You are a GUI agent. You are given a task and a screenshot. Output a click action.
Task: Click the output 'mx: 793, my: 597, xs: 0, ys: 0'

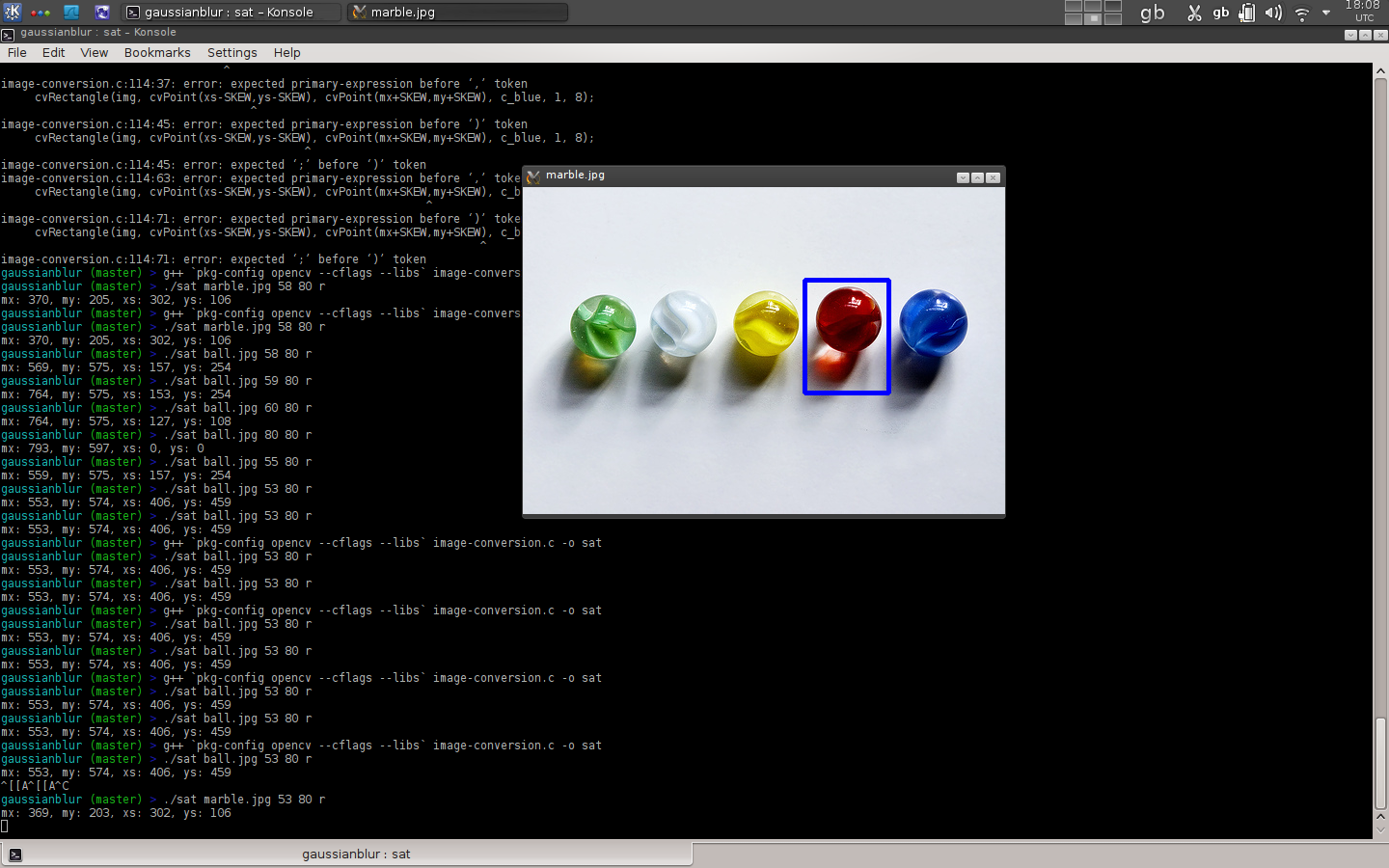102,448
